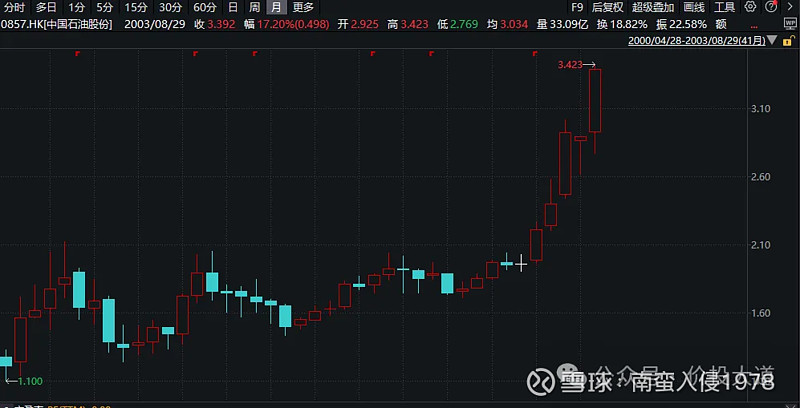The image size is (800, 408).
Task: Click the 2.60 price axis label
Action: tap(760, 177)
